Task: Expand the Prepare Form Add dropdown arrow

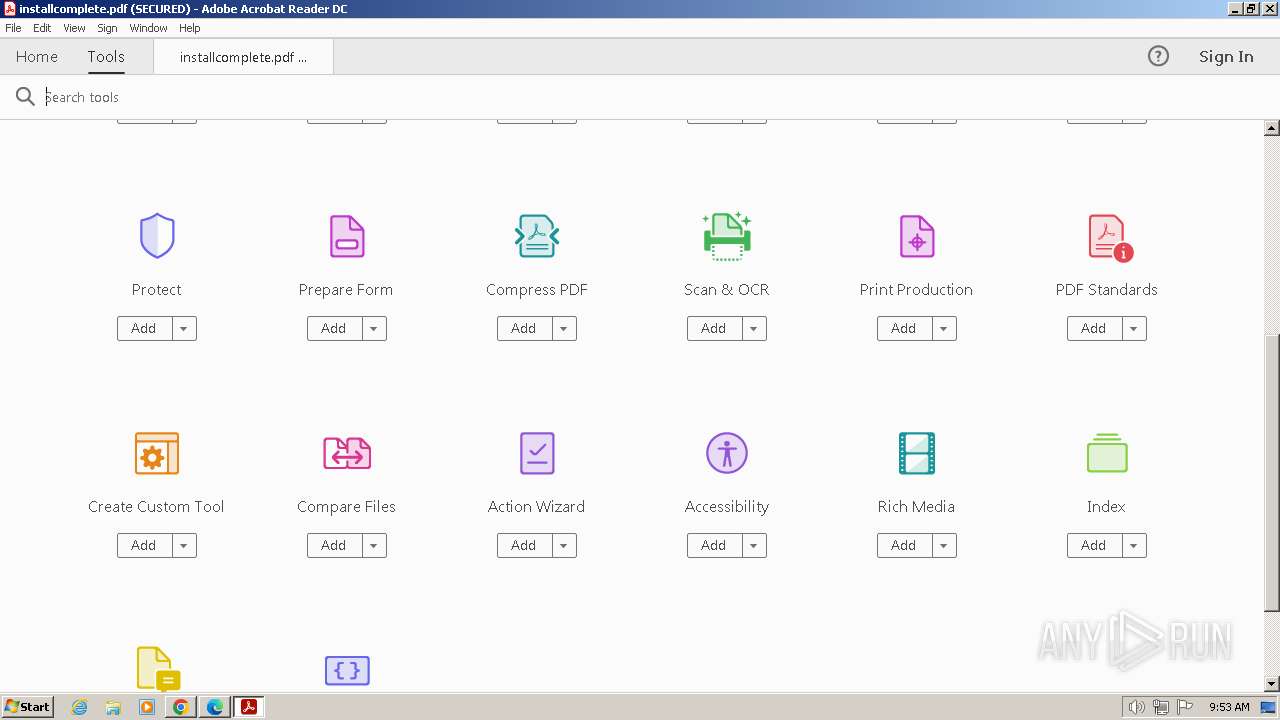Action: coord(374,328)
